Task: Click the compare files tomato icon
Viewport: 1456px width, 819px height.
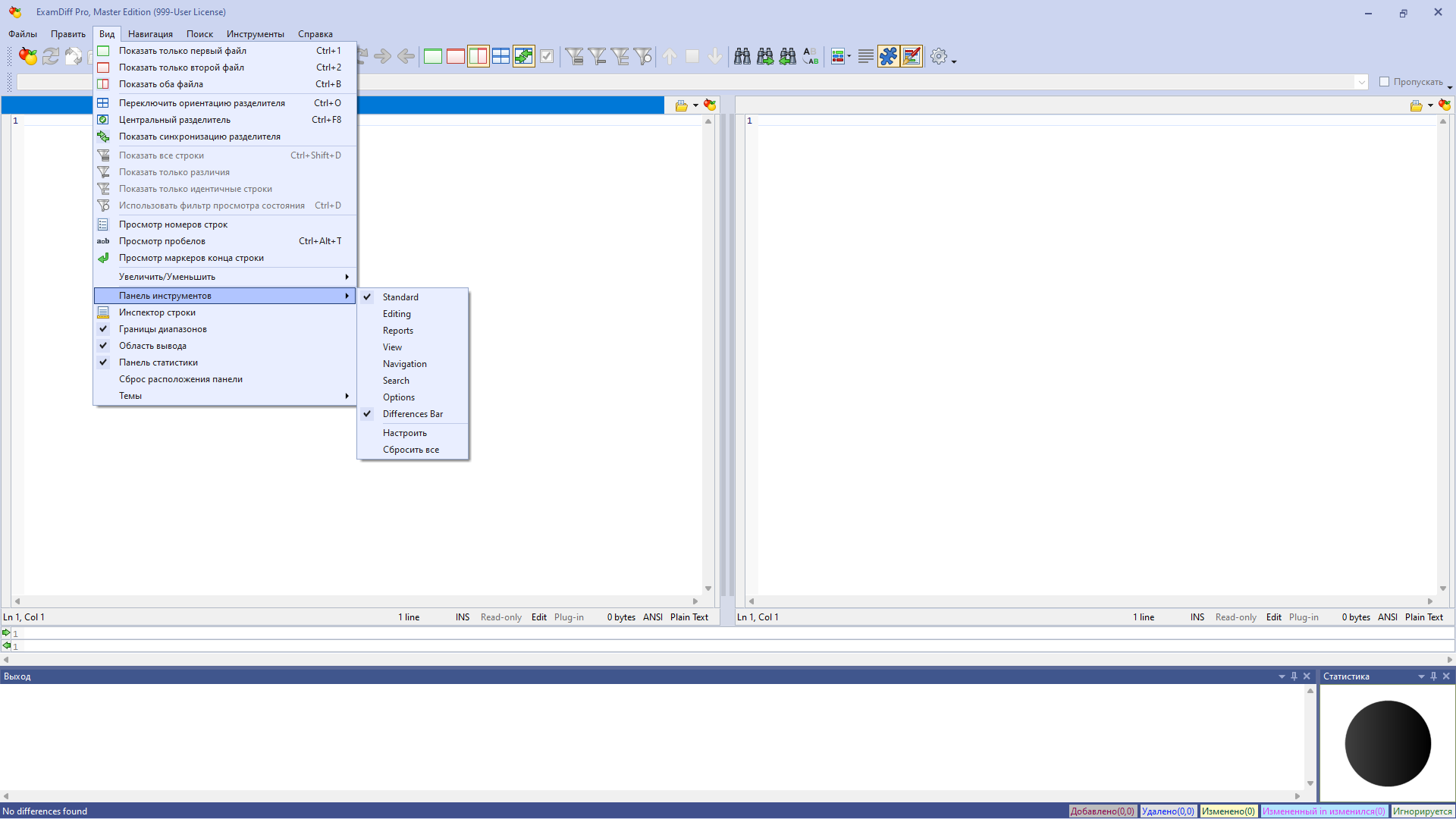Action: point(28,56)
